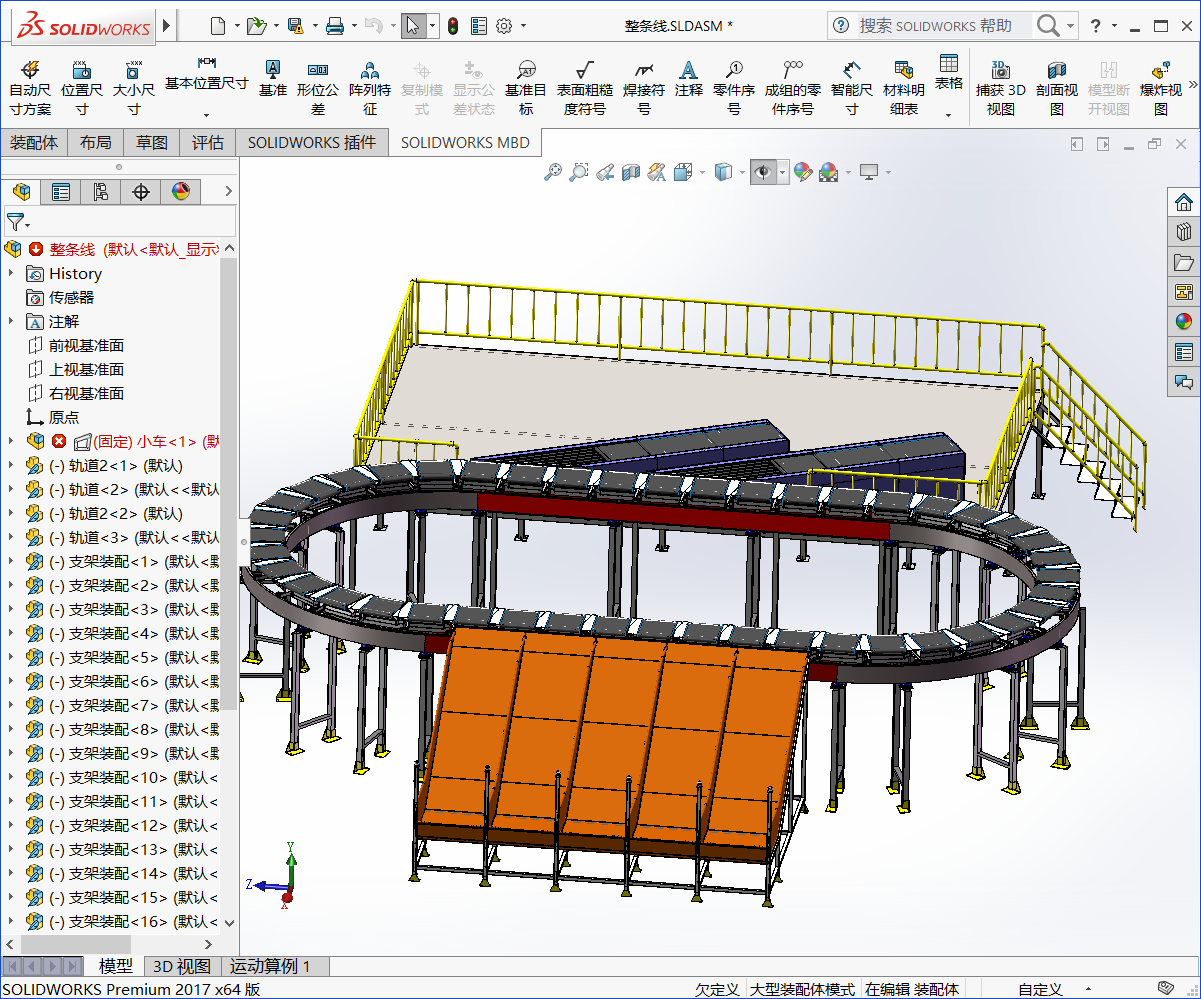Switch to the 草图 (Sketch) tab
1201x999 pixels.
[x=152, y=142]
